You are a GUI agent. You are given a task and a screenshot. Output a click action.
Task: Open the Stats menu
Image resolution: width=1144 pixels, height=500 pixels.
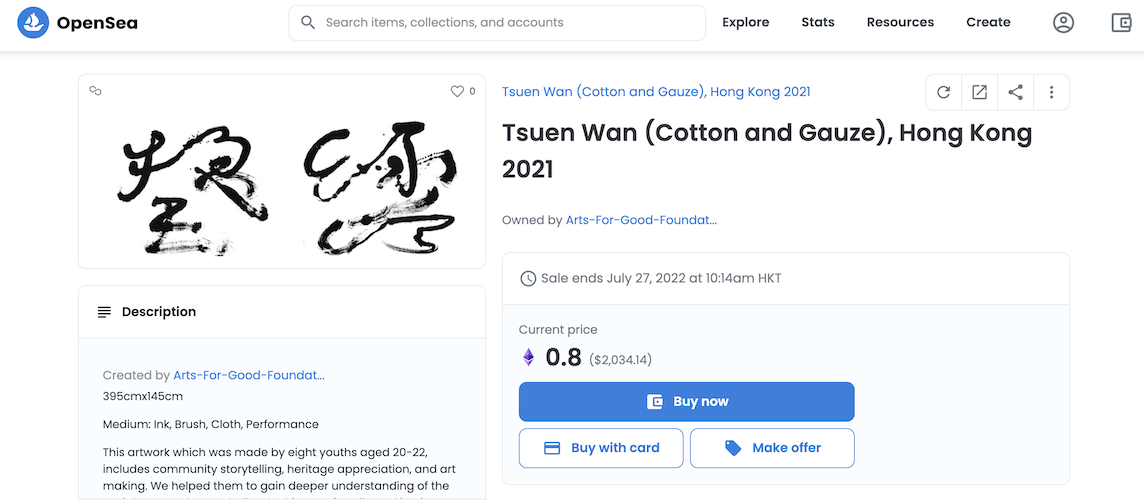[x=818, y=23]
